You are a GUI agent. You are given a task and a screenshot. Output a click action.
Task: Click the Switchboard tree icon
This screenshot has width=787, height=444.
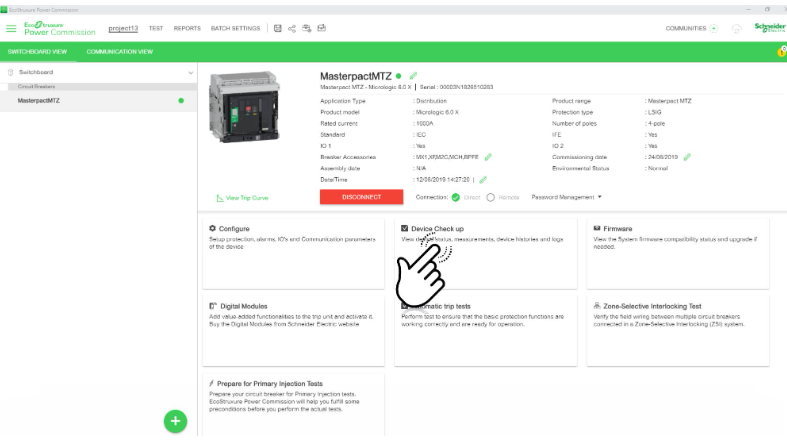10,72
